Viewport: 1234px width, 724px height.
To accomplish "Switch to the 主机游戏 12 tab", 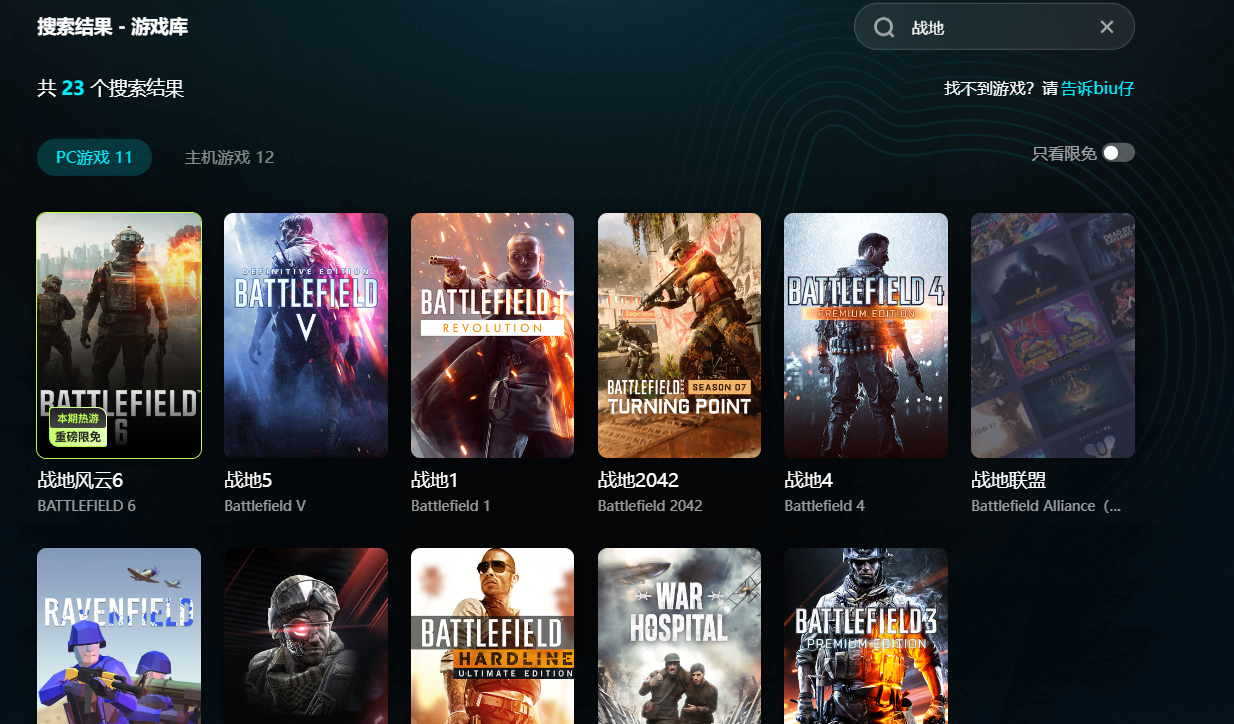I will pos(229,157).
